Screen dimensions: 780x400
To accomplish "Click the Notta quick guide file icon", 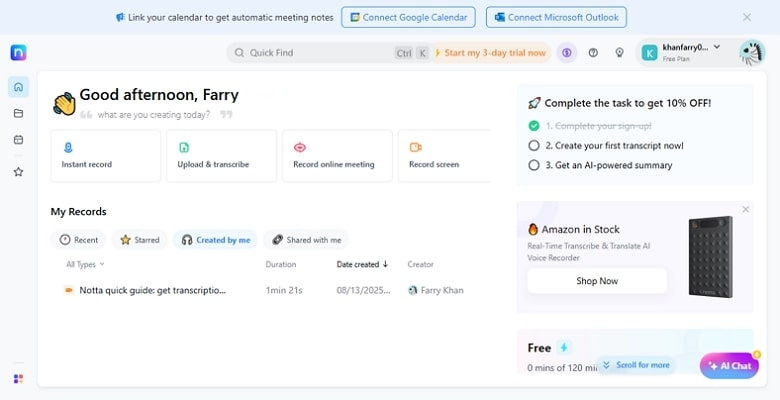I will [x=69, y=290].
